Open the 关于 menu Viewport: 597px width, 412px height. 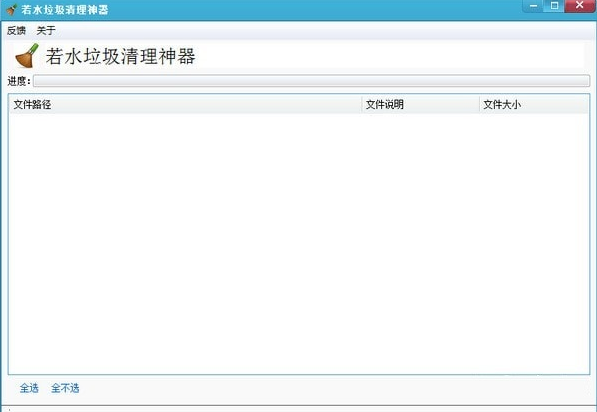(46, 30)
